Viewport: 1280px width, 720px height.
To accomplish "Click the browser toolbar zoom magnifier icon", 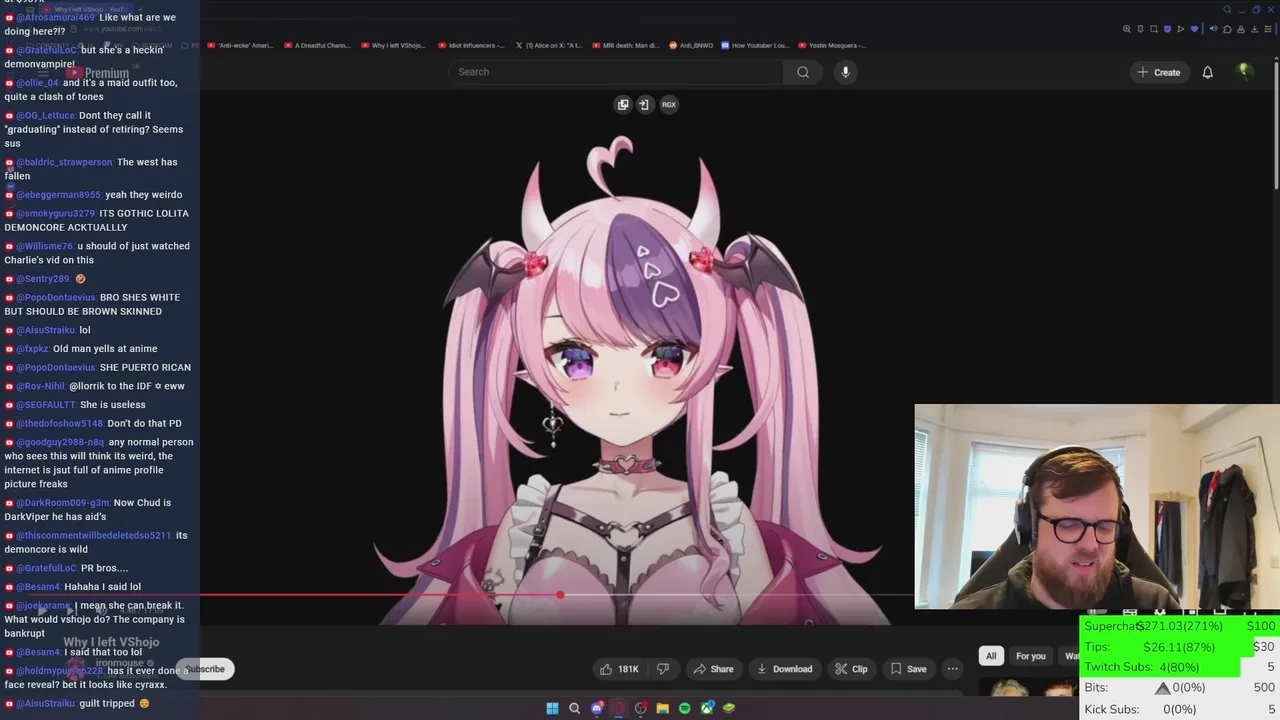I will (x=1127, y=29).
